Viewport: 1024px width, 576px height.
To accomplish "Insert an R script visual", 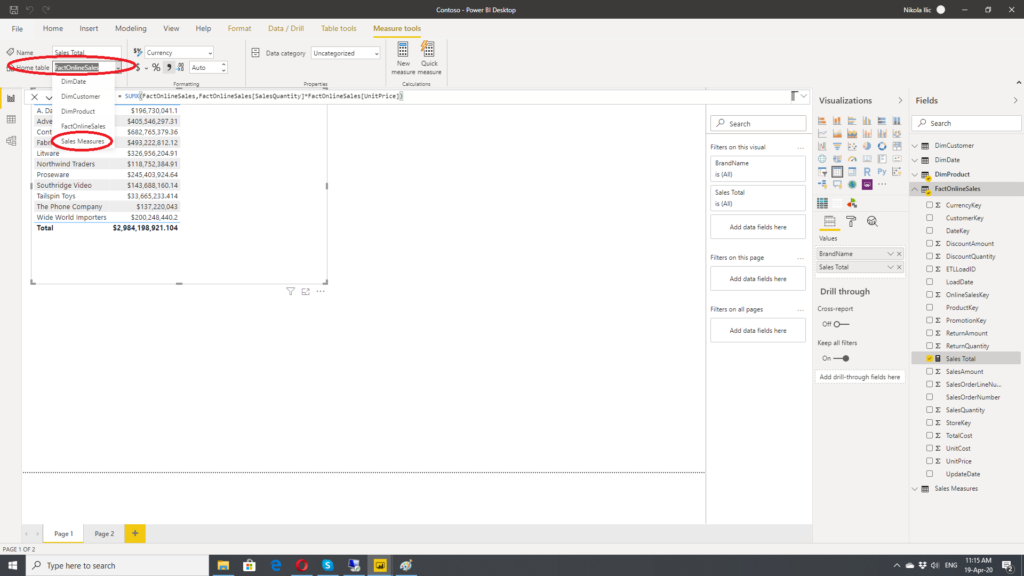I will point(867,172).
